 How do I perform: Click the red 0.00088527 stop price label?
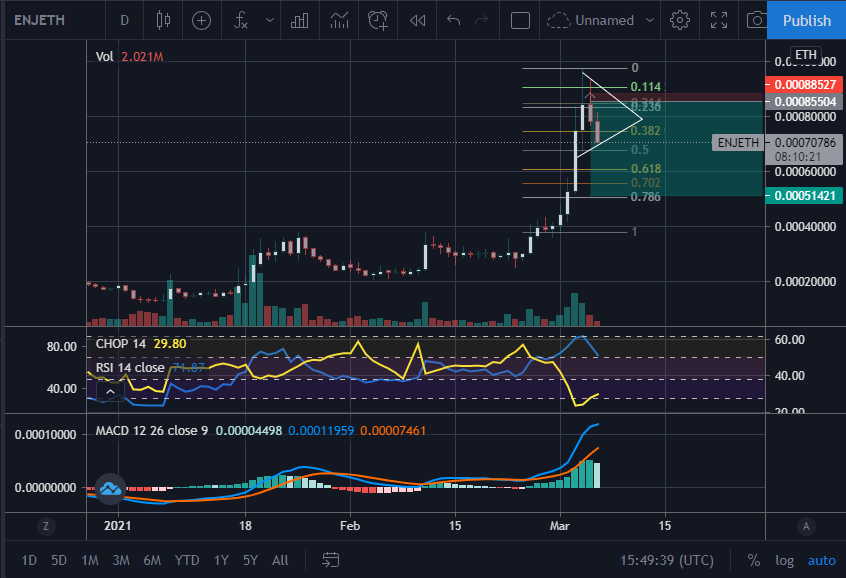coord(804,85)
